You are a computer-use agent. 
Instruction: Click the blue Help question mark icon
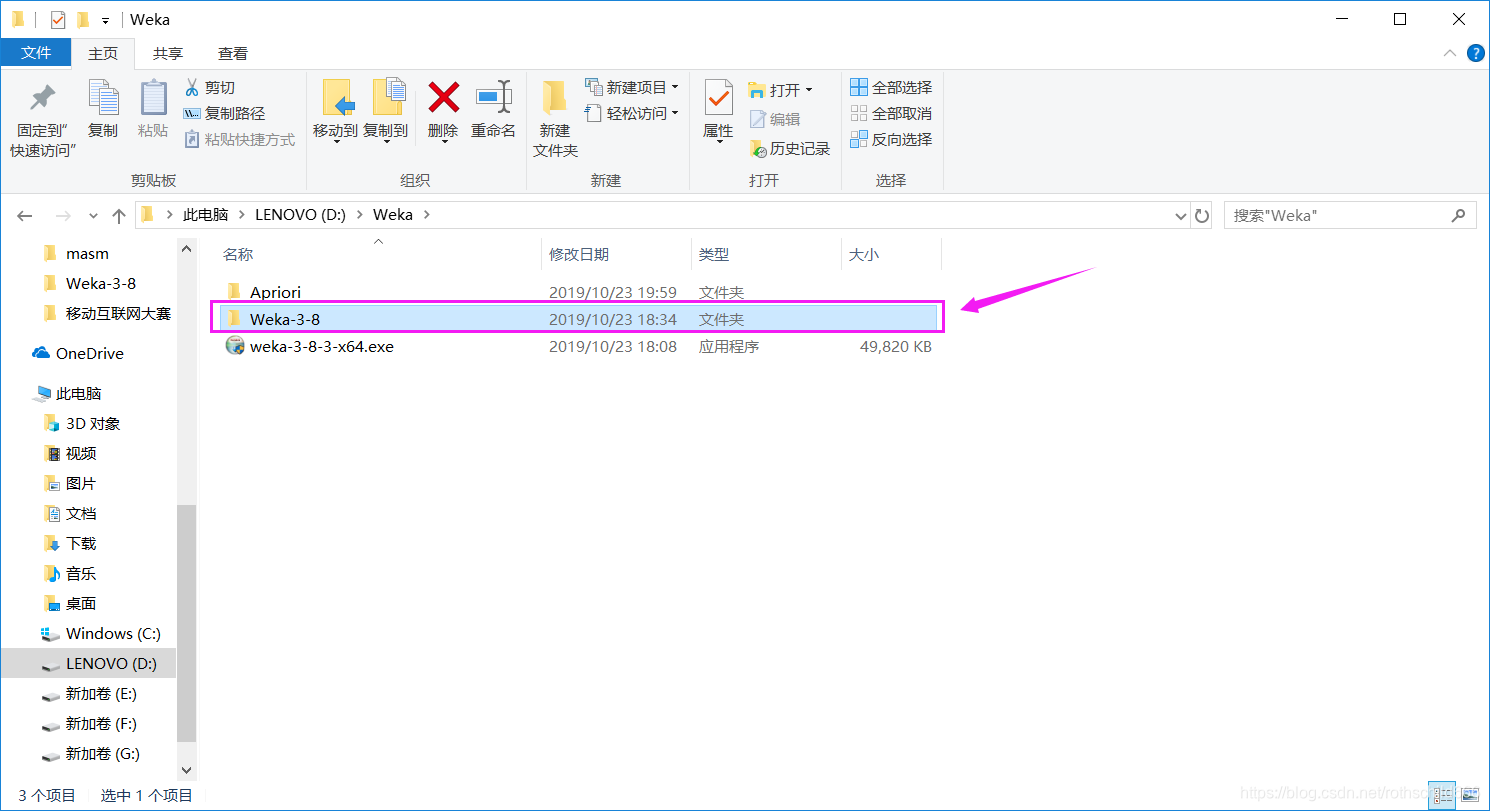[x=1475, y=53]
